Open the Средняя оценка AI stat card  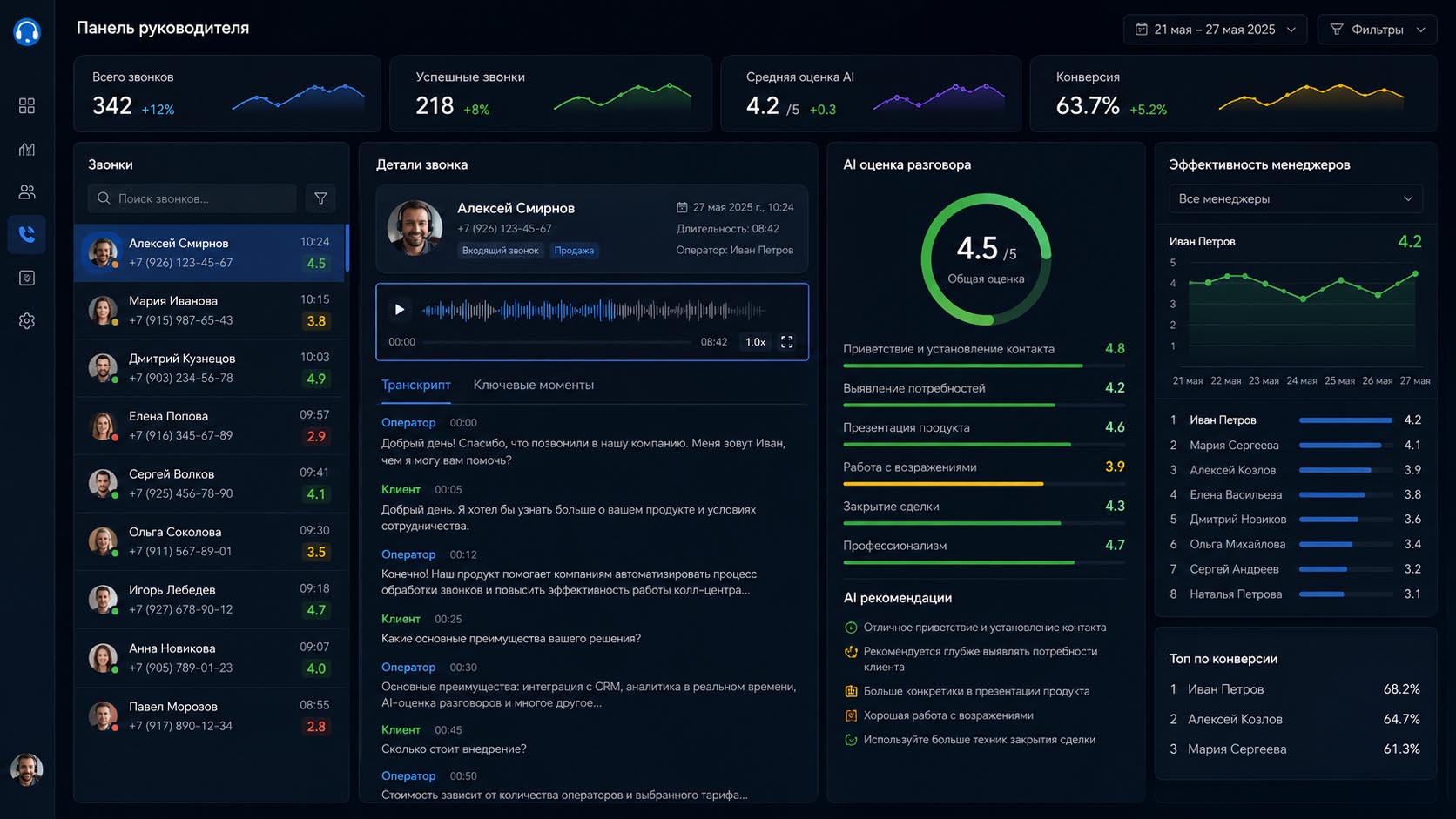[x=871, y=94]
